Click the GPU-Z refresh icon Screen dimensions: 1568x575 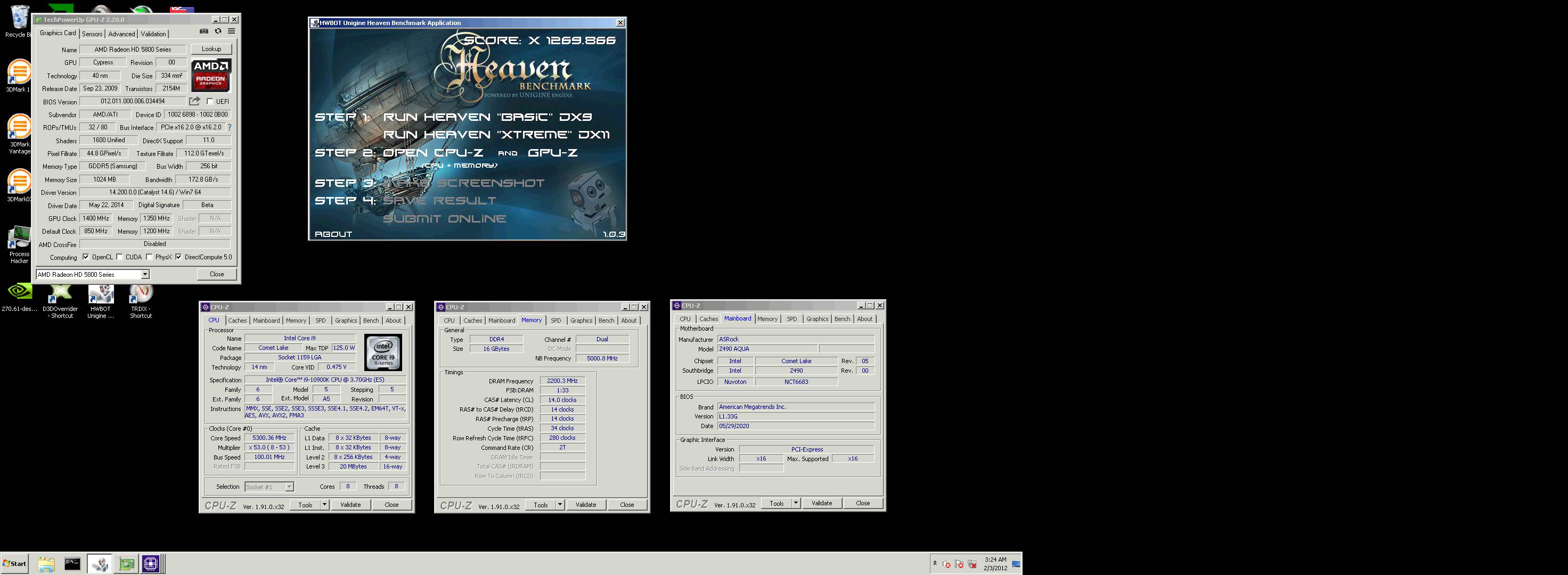[218, 31]
